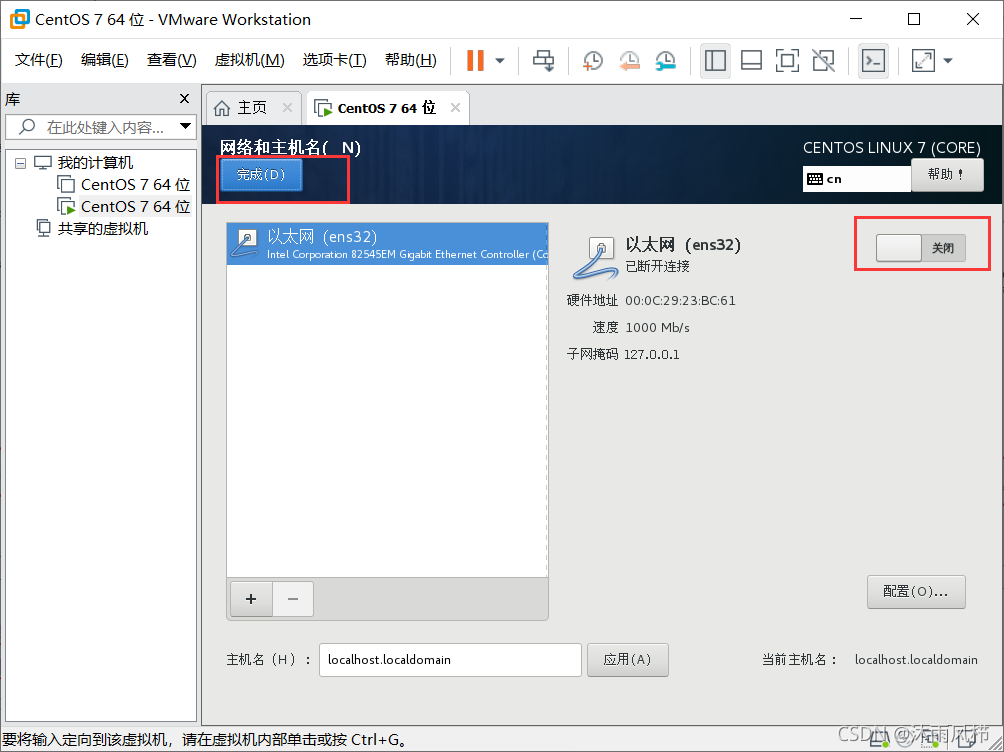Switch to the 主页 tab
The image size is (1004, 752).
[253, 107]
